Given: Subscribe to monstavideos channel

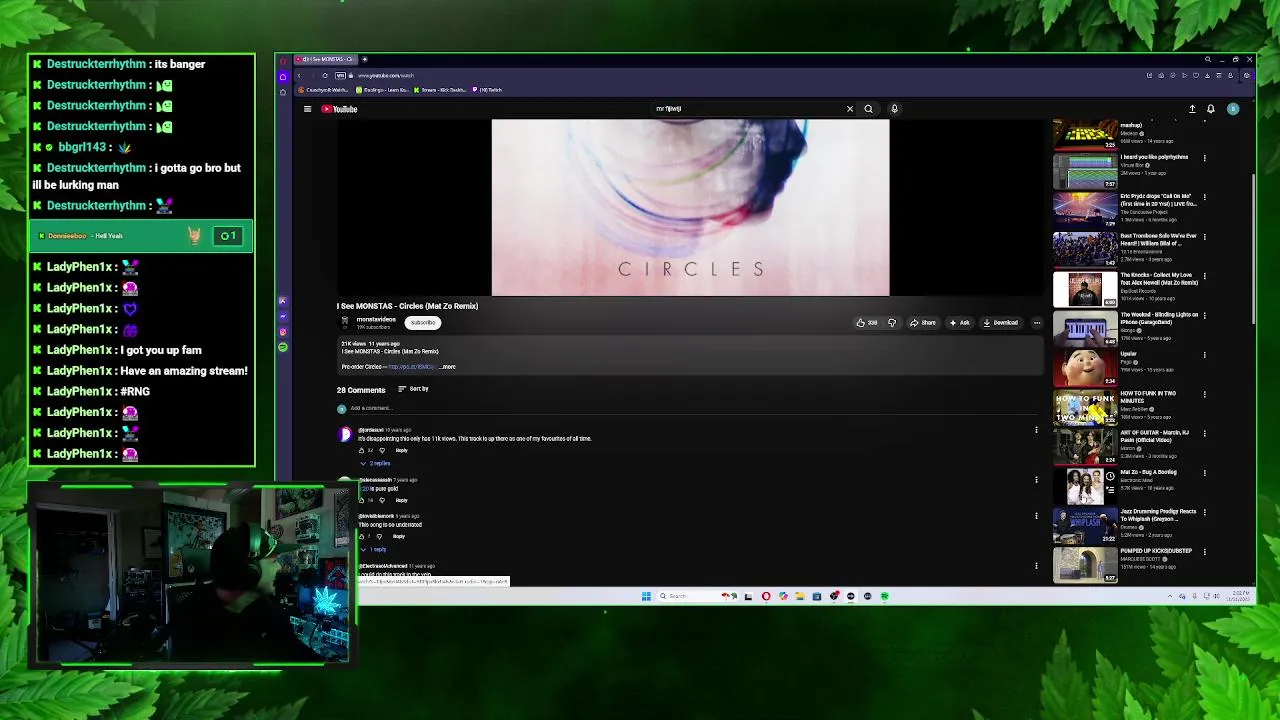Looking at the screenshot, I should pos(423,322).
